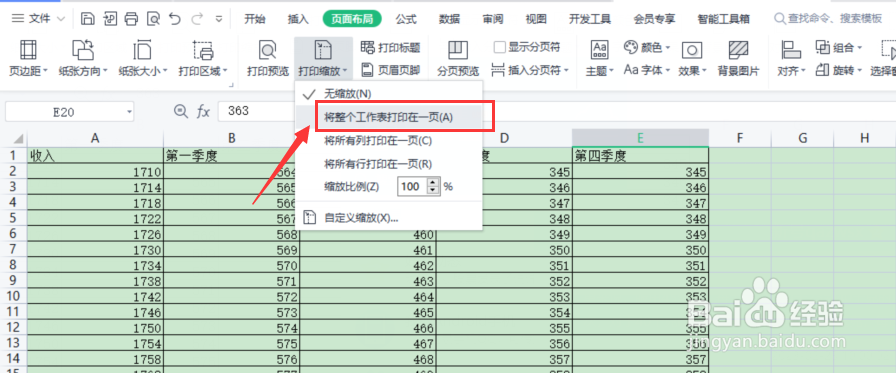
Task: Click the 打印预览 print preview button
Action: (267, 58)
